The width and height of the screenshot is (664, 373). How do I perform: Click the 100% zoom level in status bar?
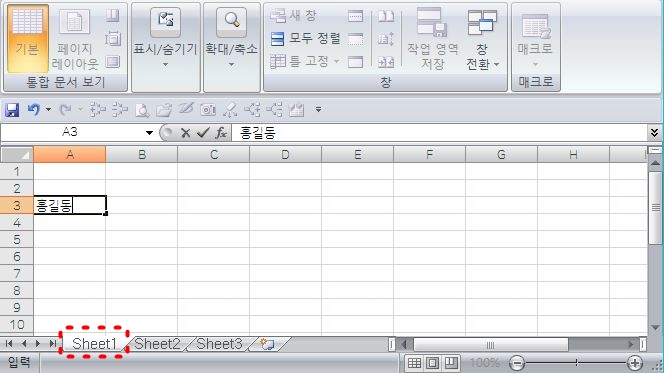[x=484, y=363]
